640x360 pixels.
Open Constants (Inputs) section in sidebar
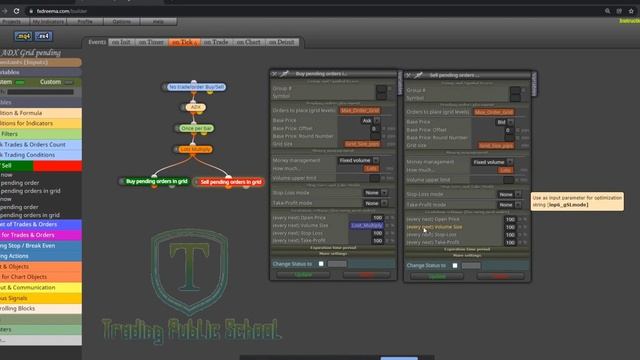(x=40, y=62)
